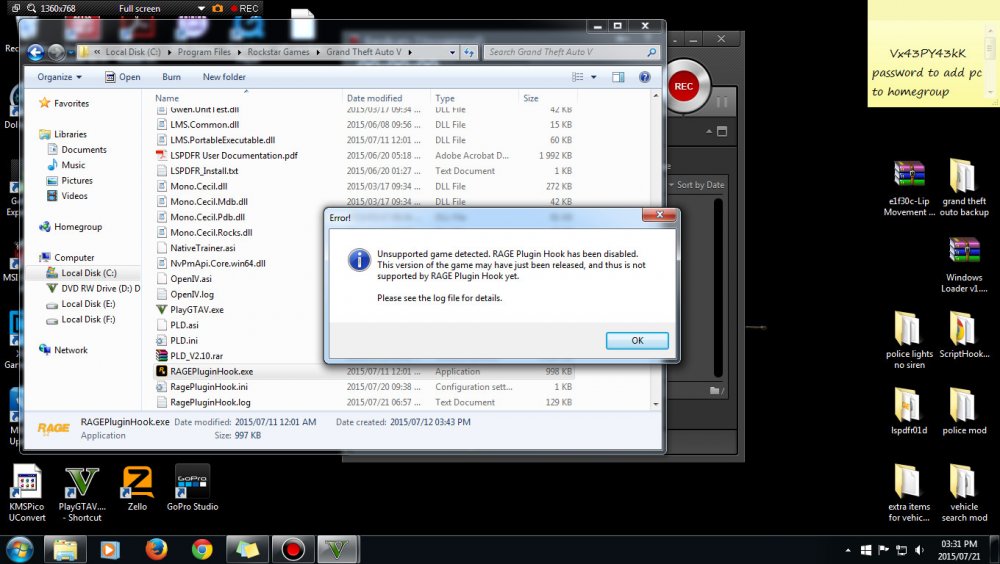The image size is (1000, 564).
Task: Open Explorer's help icon
Action: tap(645, 77)
